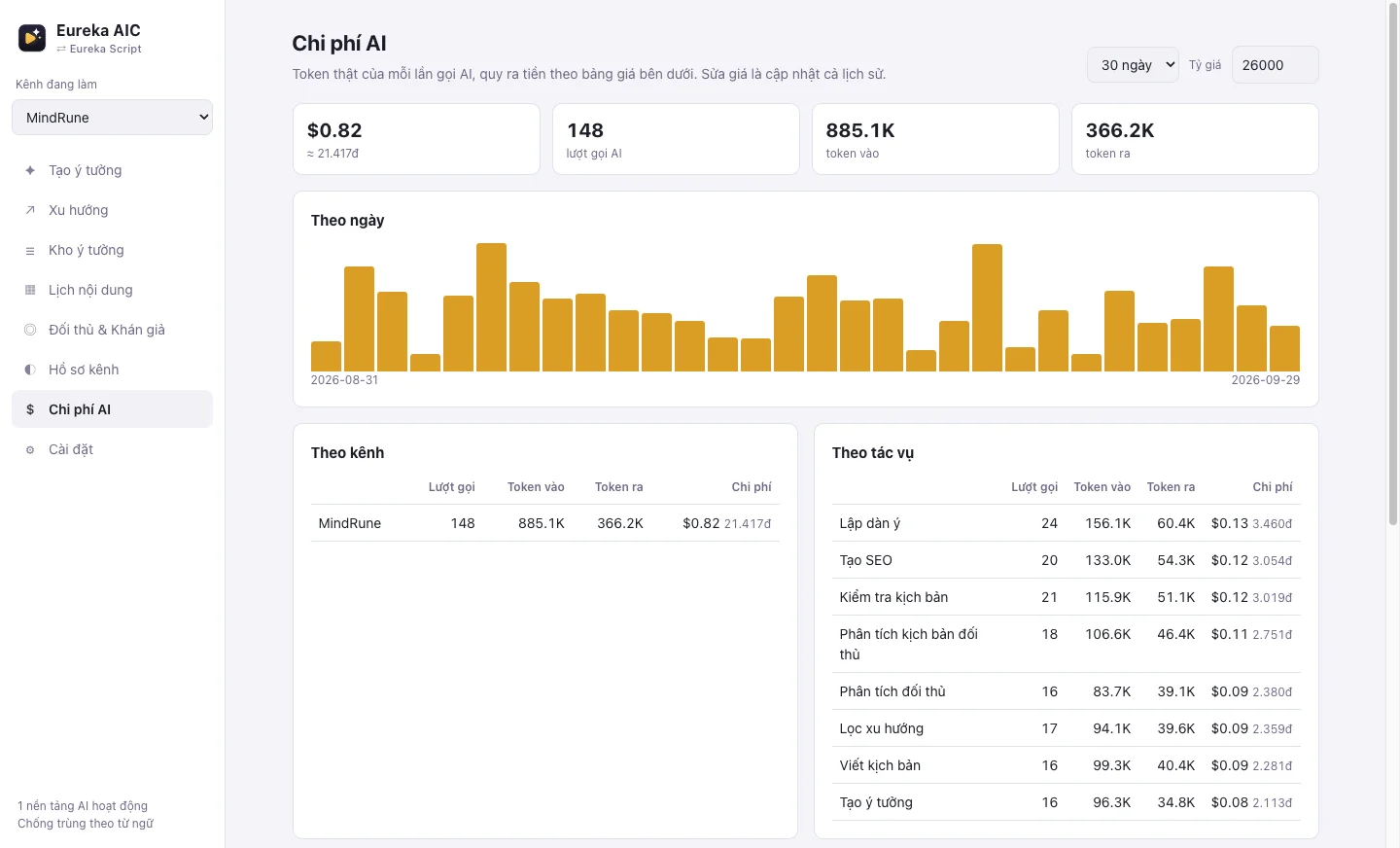
Task: Click the dollar icon beside Chi phí AI
Action: [30, 409]
